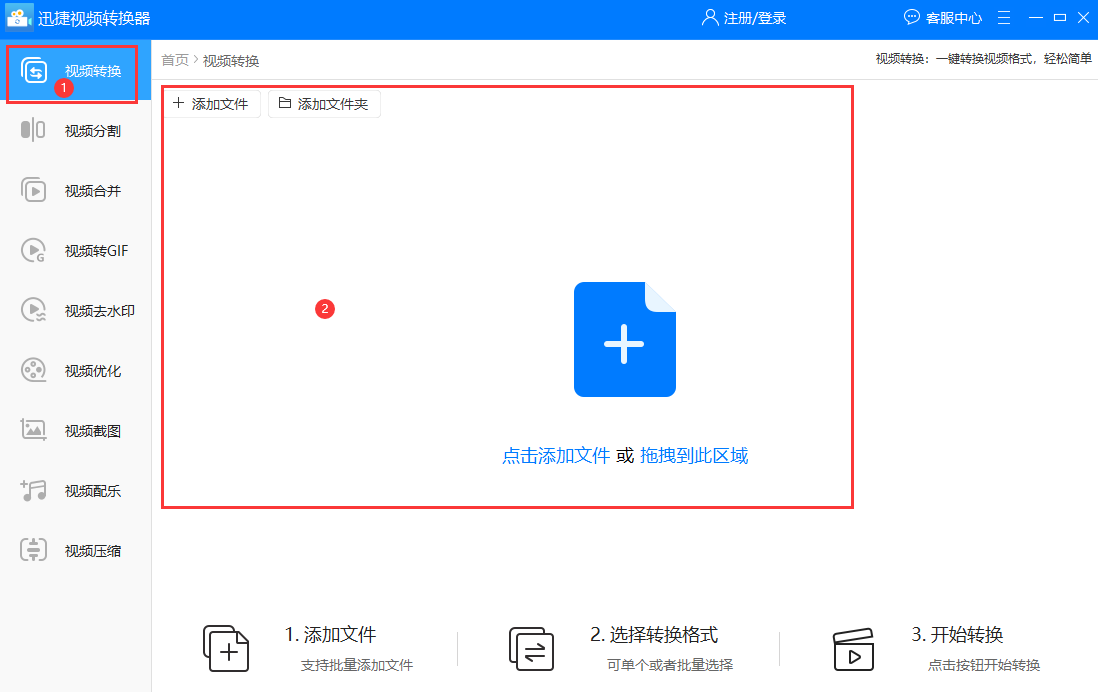The height and width of the screenshot is (692, 1098).
Task: Close the application window
Action: click(1083, 18)
